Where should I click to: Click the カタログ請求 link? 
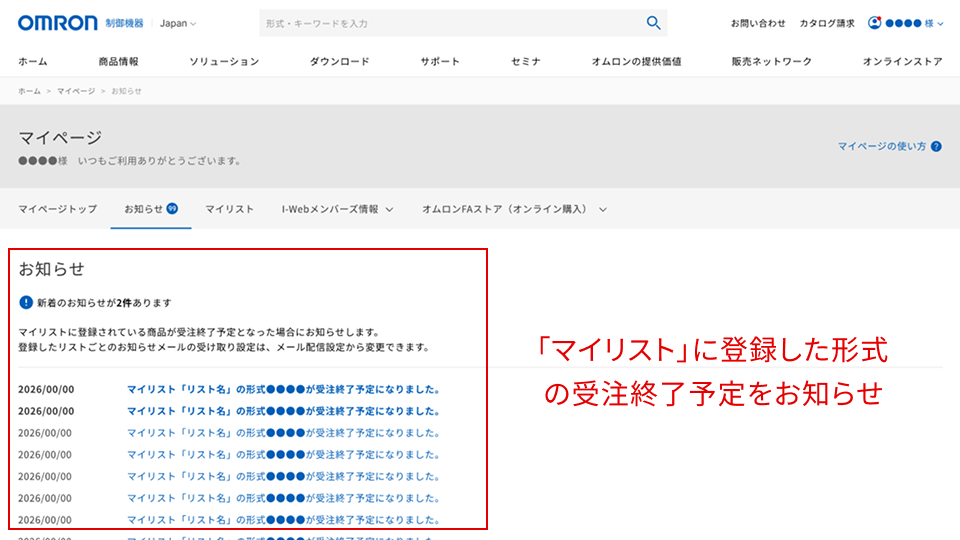coord(826,23)
